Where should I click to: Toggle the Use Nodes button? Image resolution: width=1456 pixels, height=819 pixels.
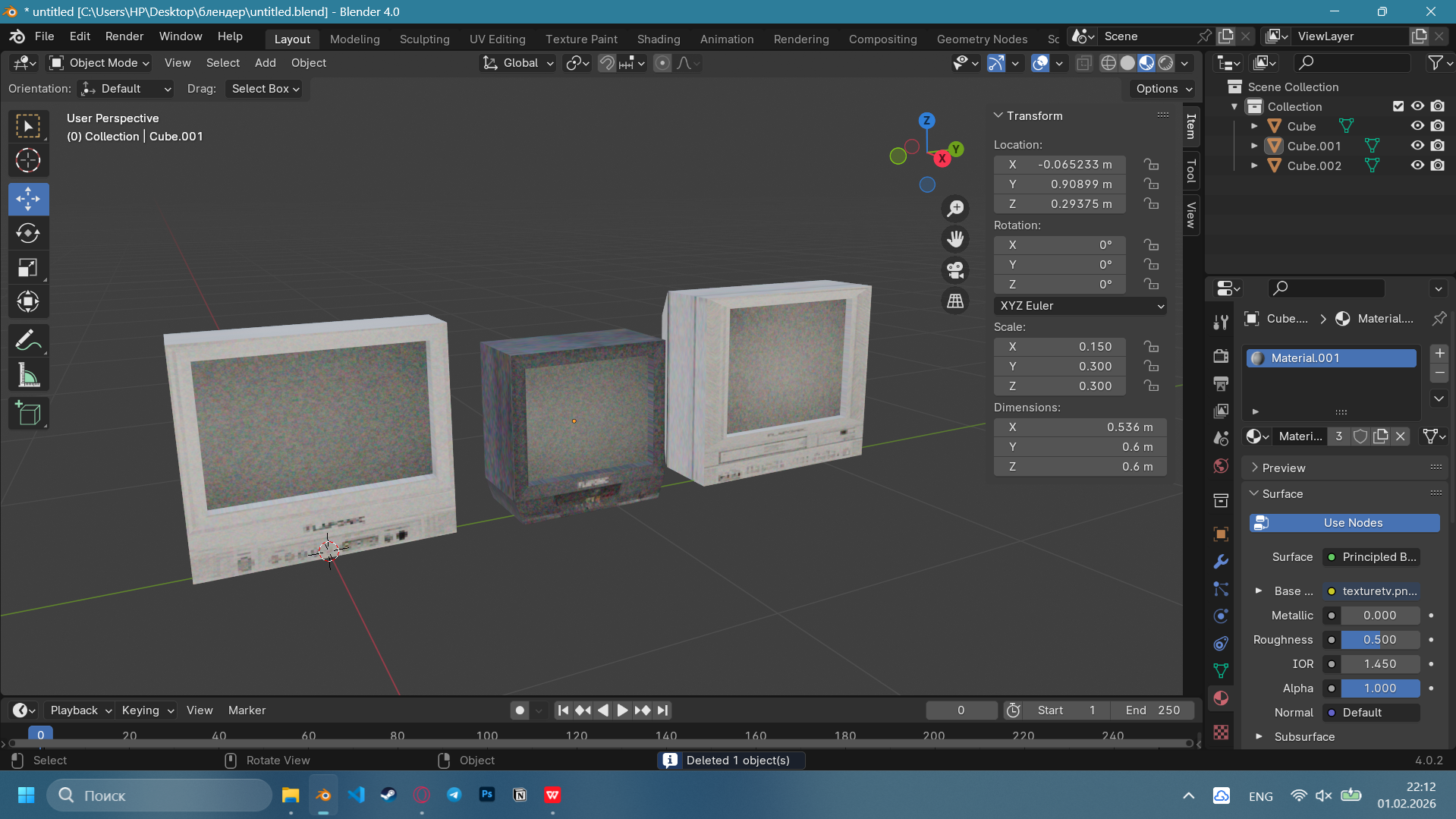1344,523
